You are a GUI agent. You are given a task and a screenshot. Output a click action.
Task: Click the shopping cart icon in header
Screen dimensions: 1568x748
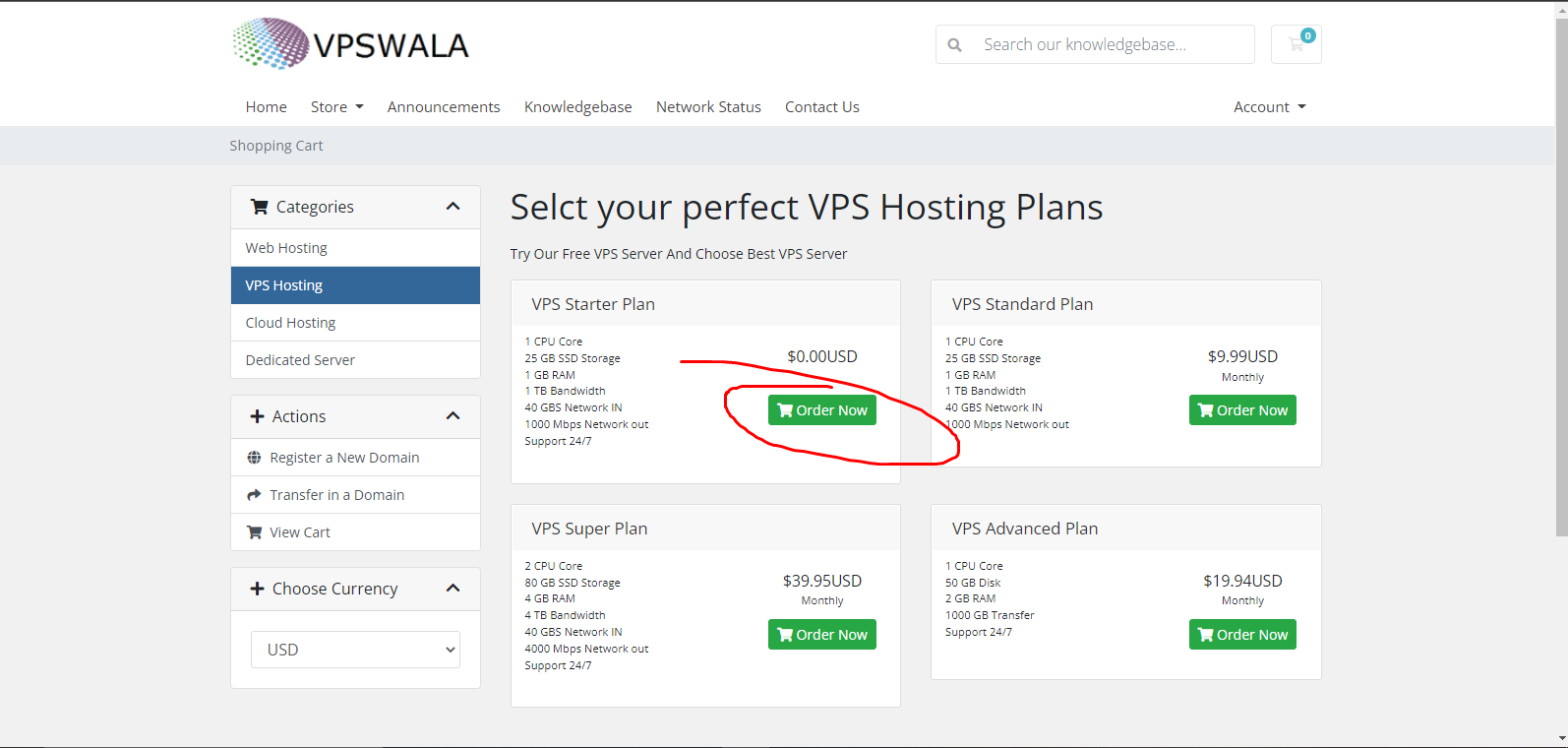(1296, 44)
